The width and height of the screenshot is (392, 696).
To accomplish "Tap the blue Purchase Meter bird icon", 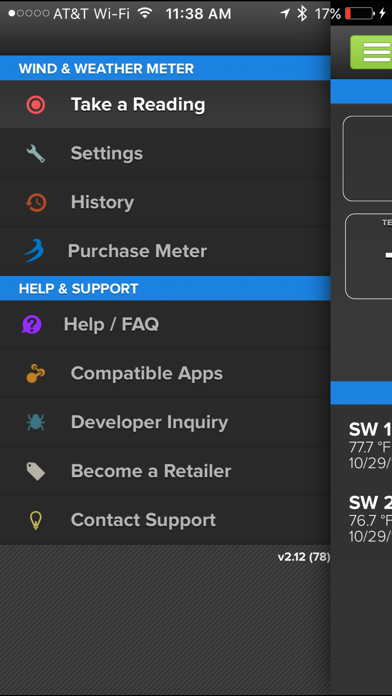I will tap(34, 251).
